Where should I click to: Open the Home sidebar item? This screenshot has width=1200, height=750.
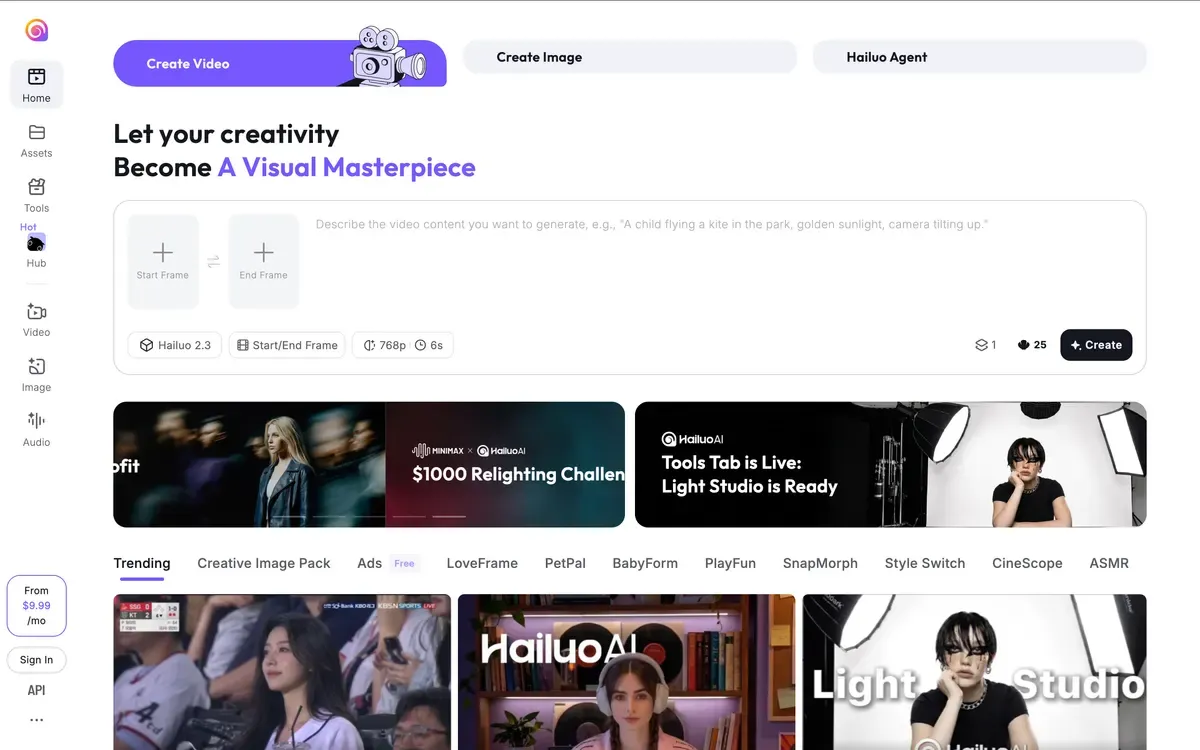coord(37,85)
